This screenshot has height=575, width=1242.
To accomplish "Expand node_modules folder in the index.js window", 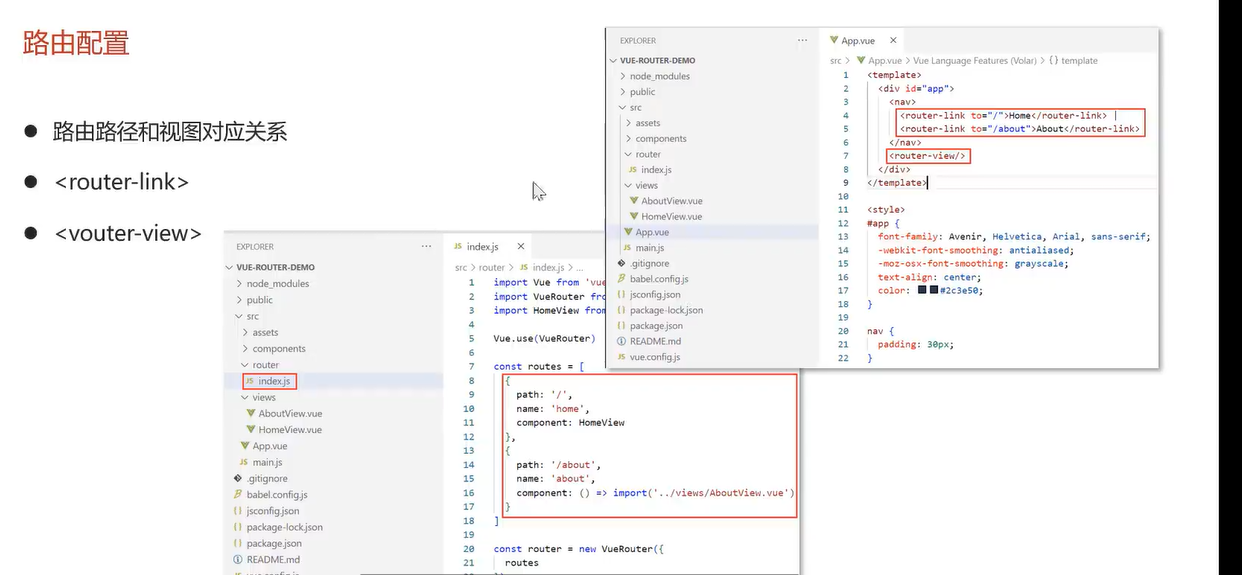I will click(278, 283).
